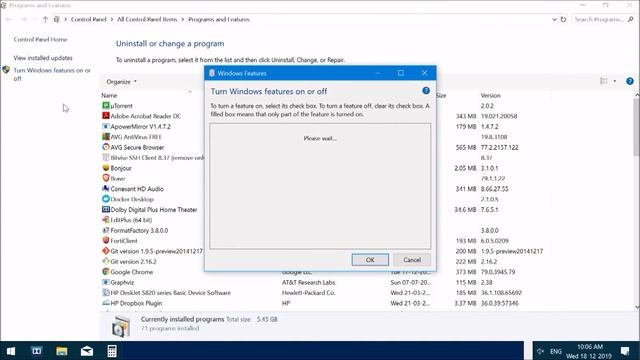The image size is (640, 360).
Task: Click the Brave browser icon
Action: [106, 178]
